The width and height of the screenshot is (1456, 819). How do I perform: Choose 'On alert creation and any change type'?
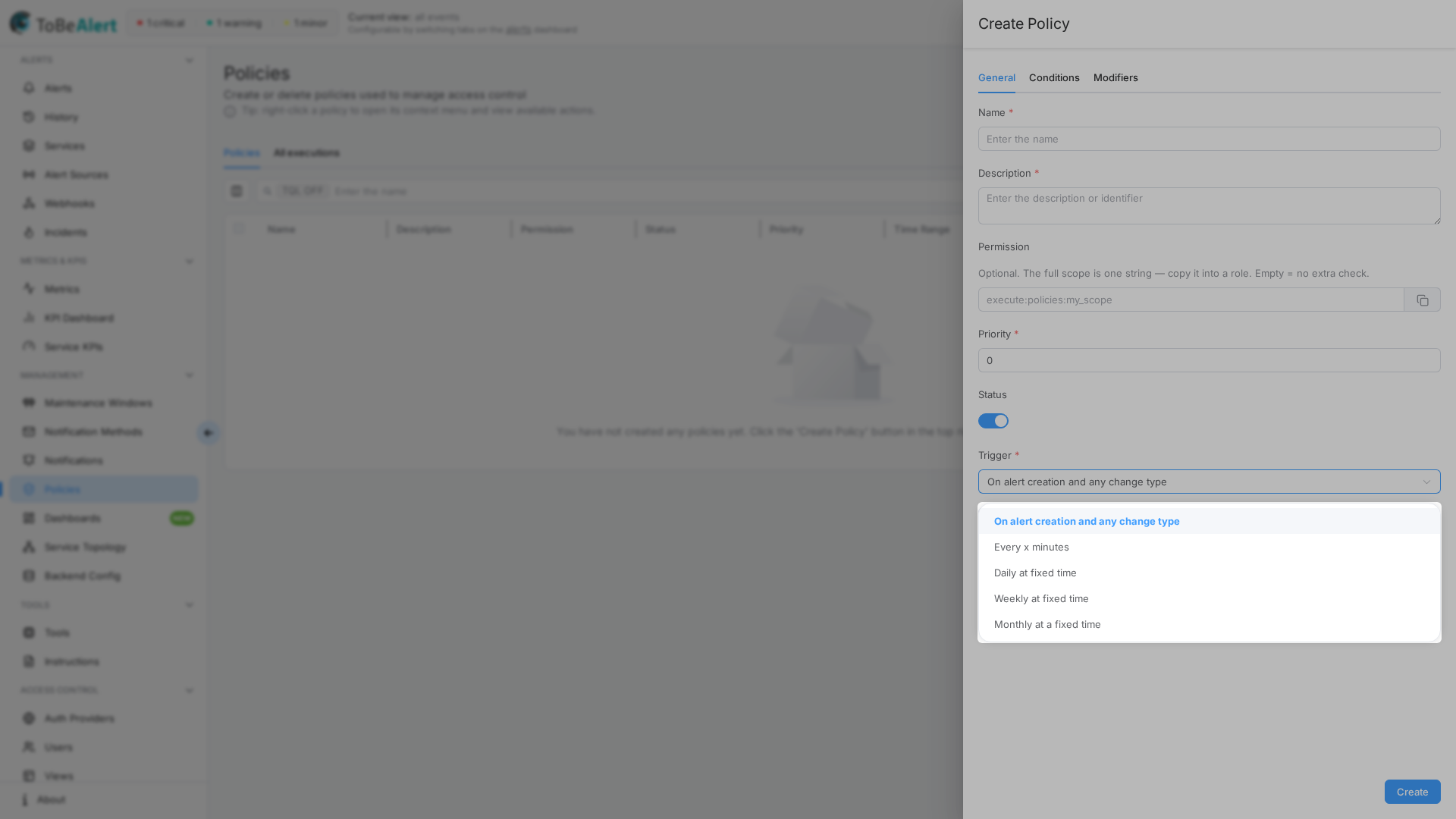click(x=1209, y=522)
